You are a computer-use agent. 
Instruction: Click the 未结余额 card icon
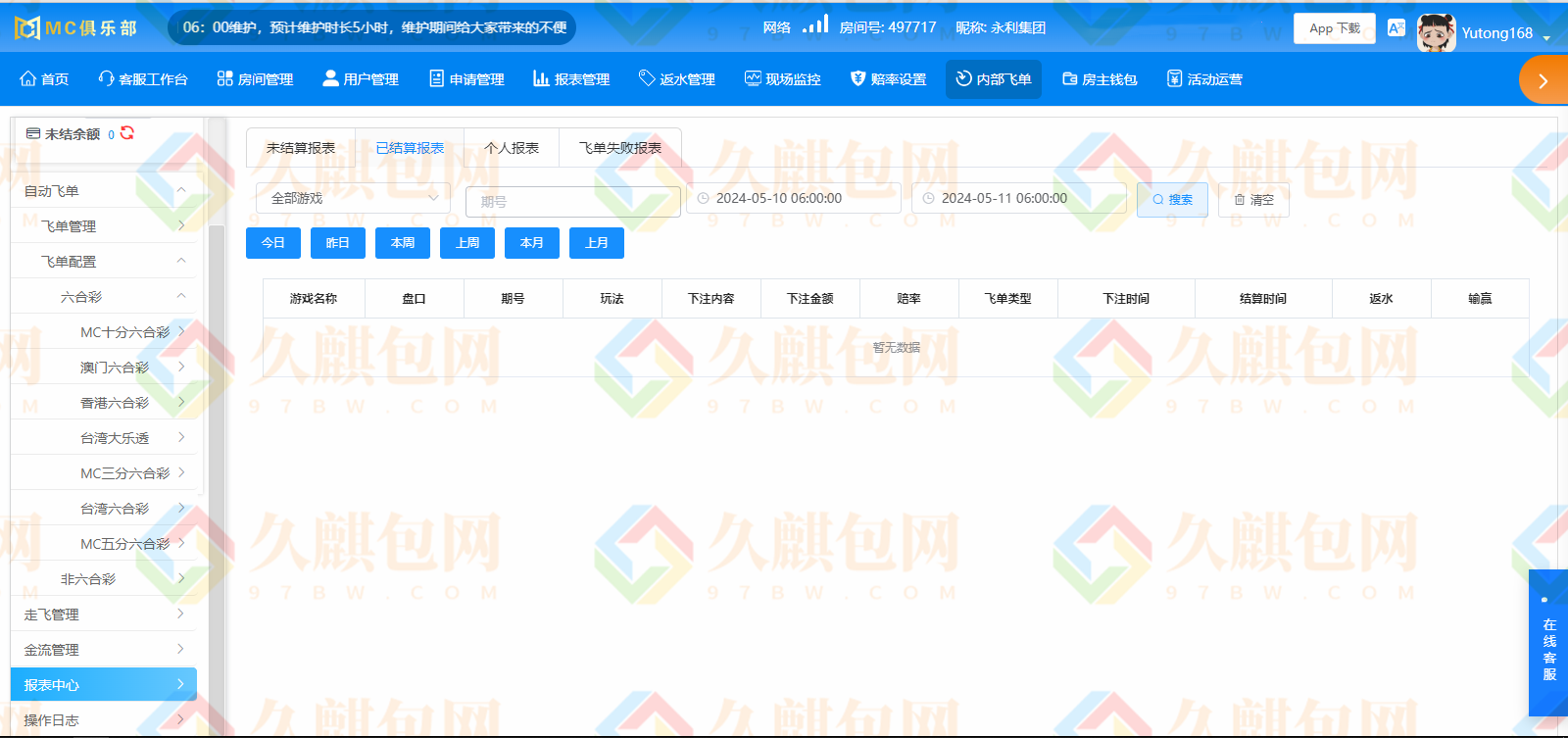pyautogui.click(x=33, y=133)
